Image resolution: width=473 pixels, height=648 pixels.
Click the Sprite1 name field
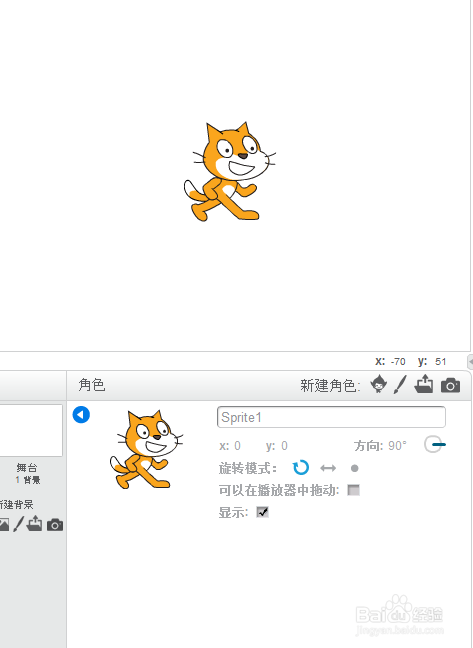[x=331, y=417]
